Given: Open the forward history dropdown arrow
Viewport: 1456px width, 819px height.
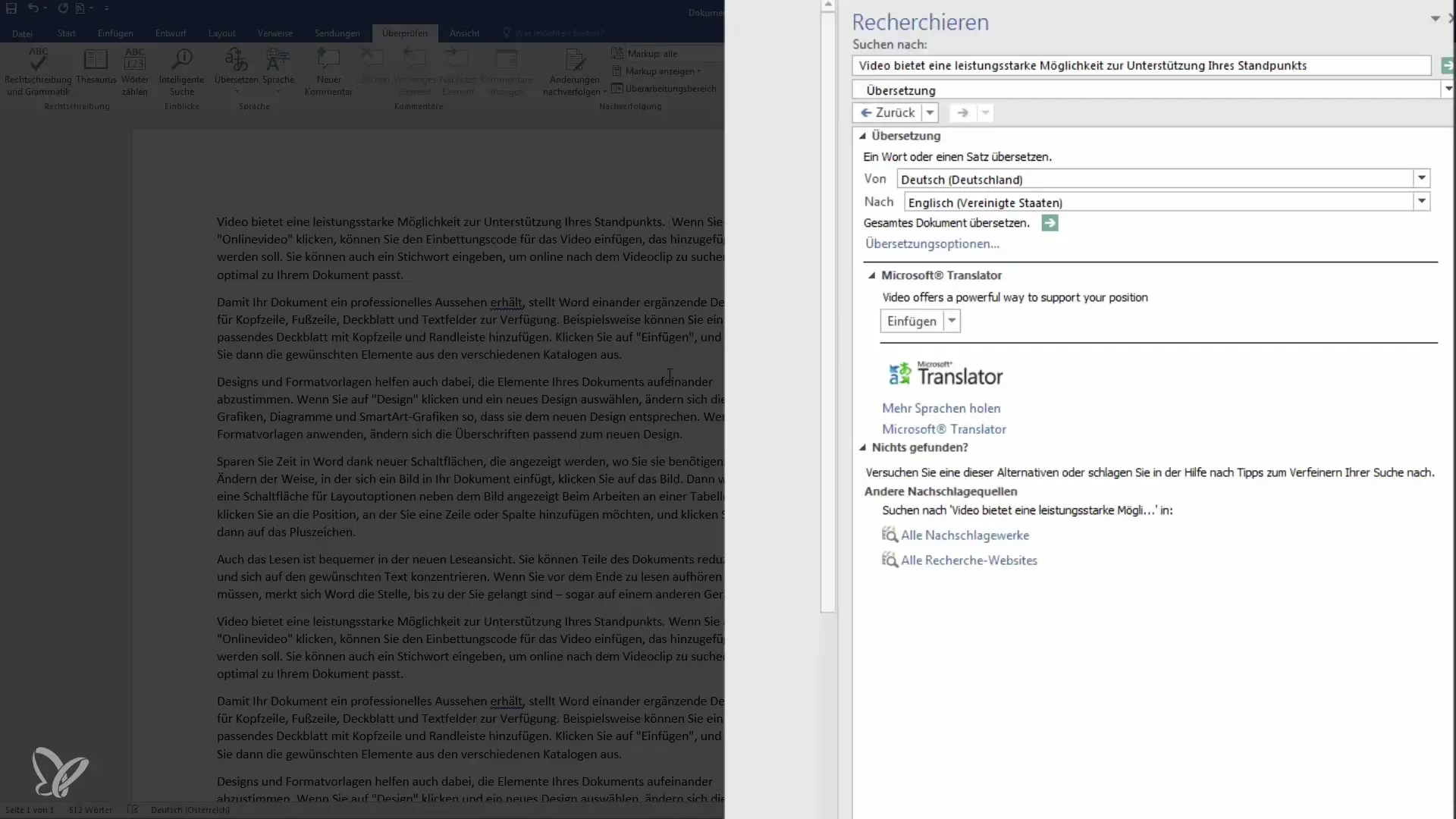Looking at the screenshot, I should tap(985, 113).
